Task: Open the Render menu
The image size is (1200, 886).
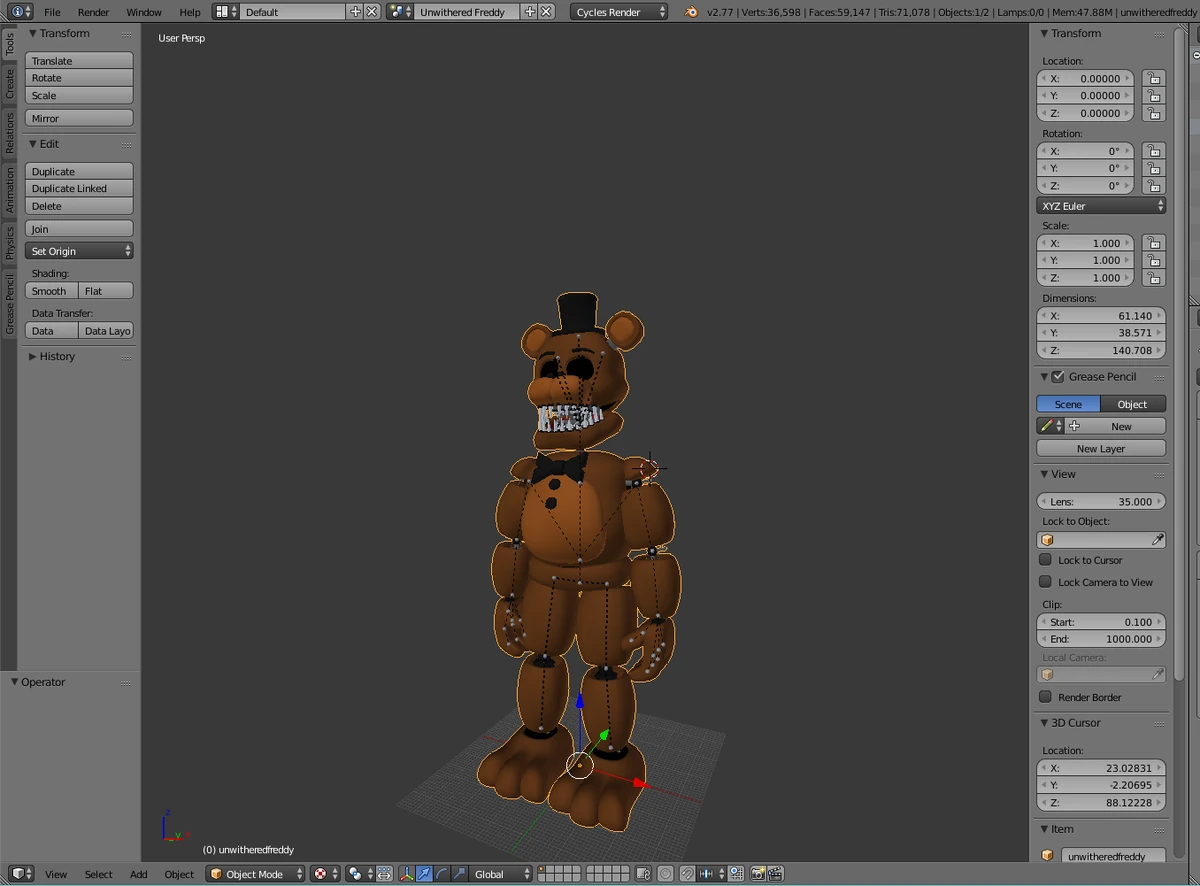Action: pos(93,12)
